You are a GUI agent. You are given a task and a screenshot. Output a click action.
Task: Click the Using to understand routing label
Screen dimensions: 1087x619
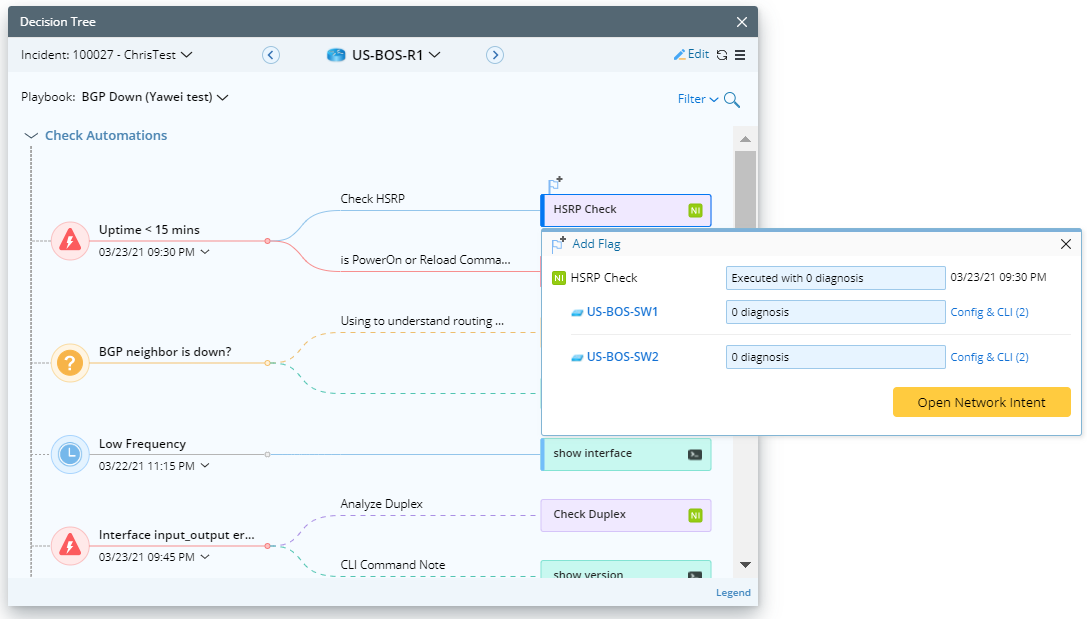tap(421, 321)
